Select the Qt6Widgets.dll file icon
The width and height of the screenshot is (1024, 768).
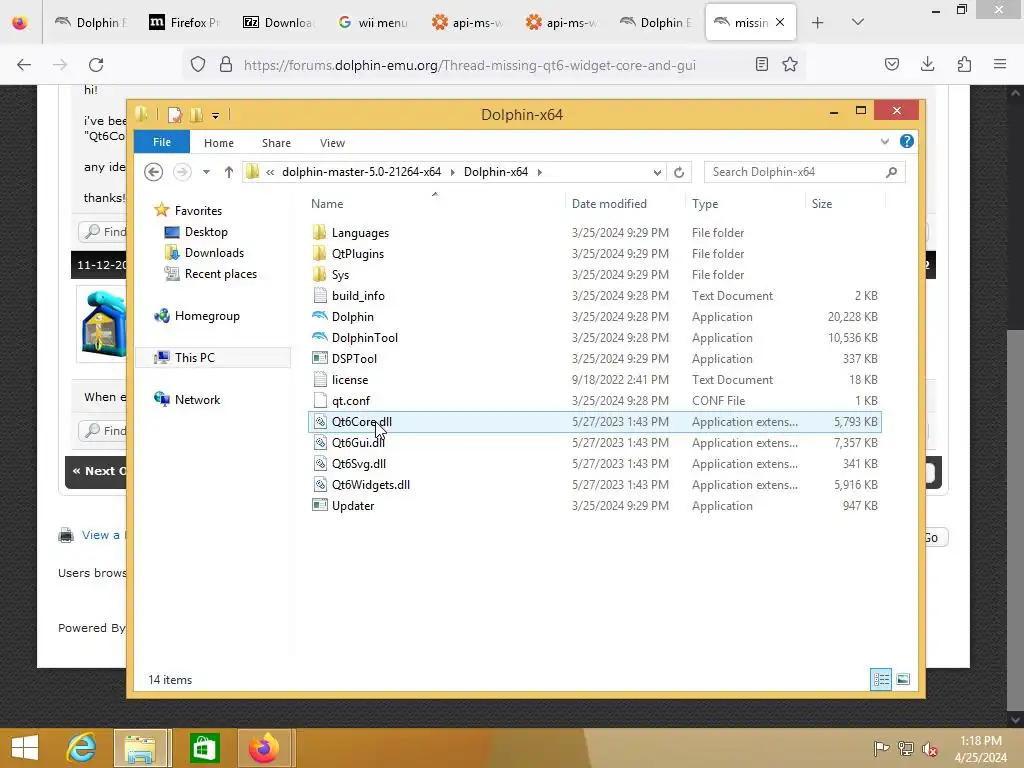point(319,485)
